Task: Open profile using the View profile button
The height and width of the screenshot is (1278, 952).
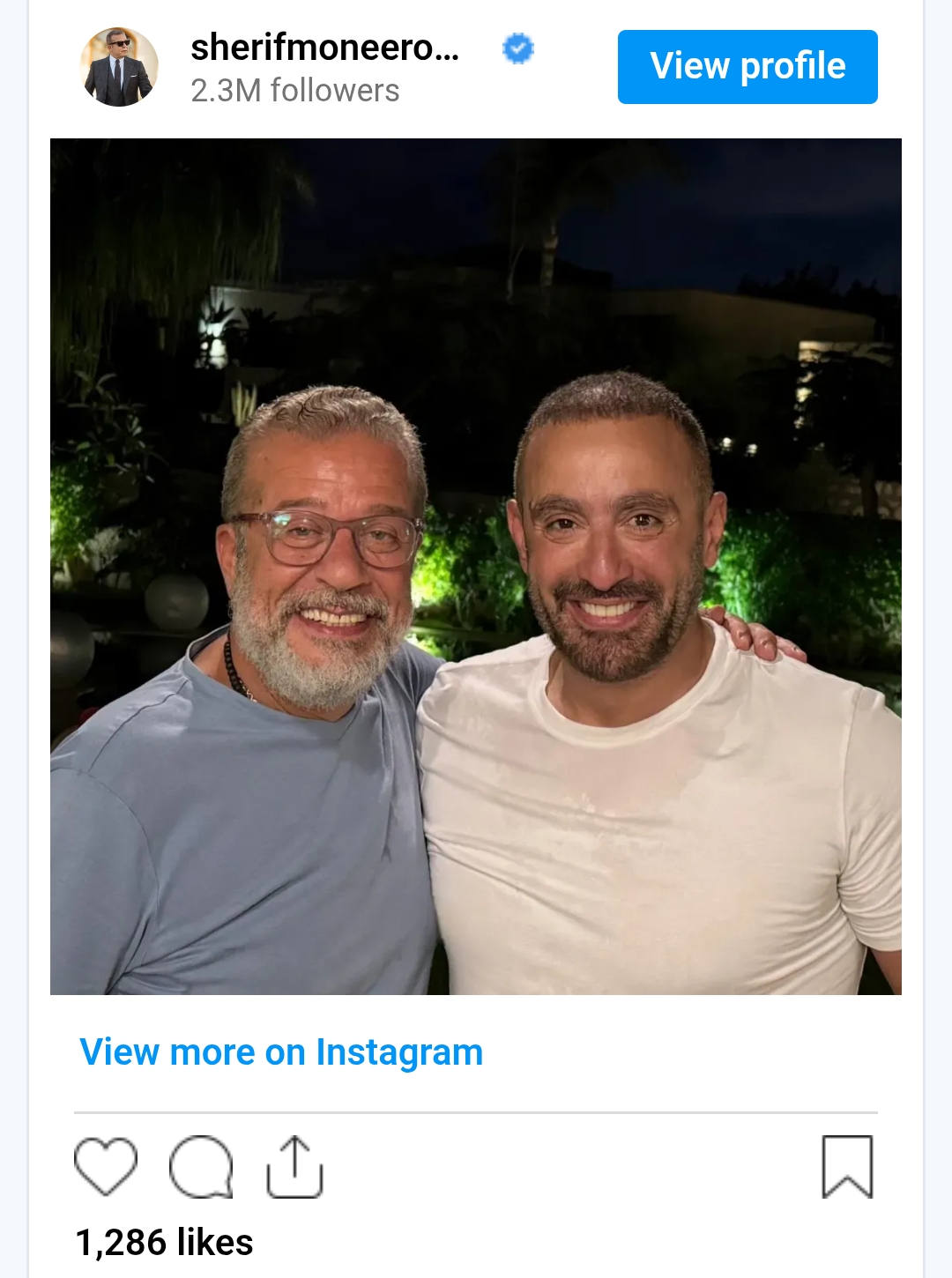Action: pyautogui.click(x=747, y=67)
